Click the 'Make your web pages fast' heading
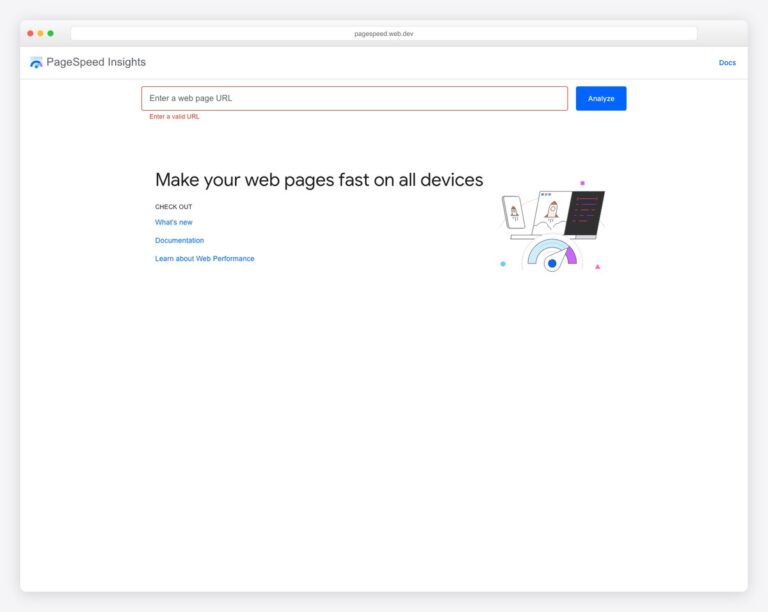 point(319,180)
